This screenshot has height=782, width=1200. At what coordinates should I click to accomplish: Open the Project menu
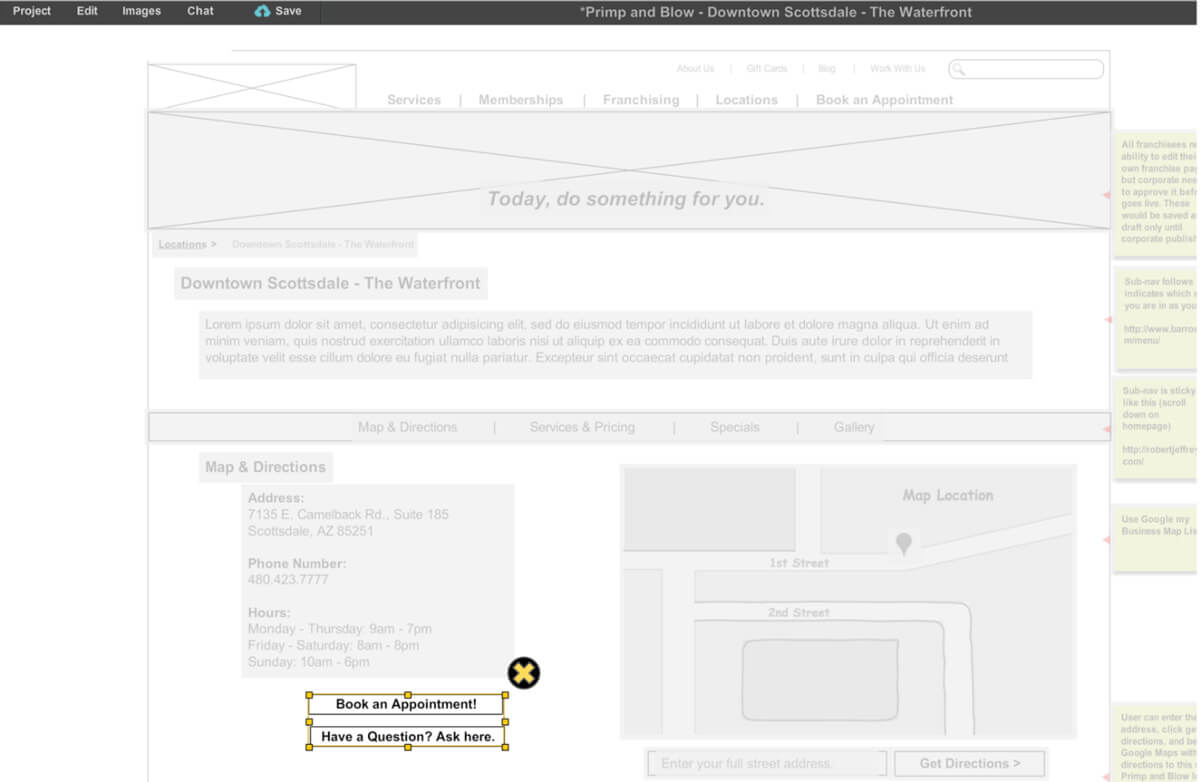(x=31, y=11)
